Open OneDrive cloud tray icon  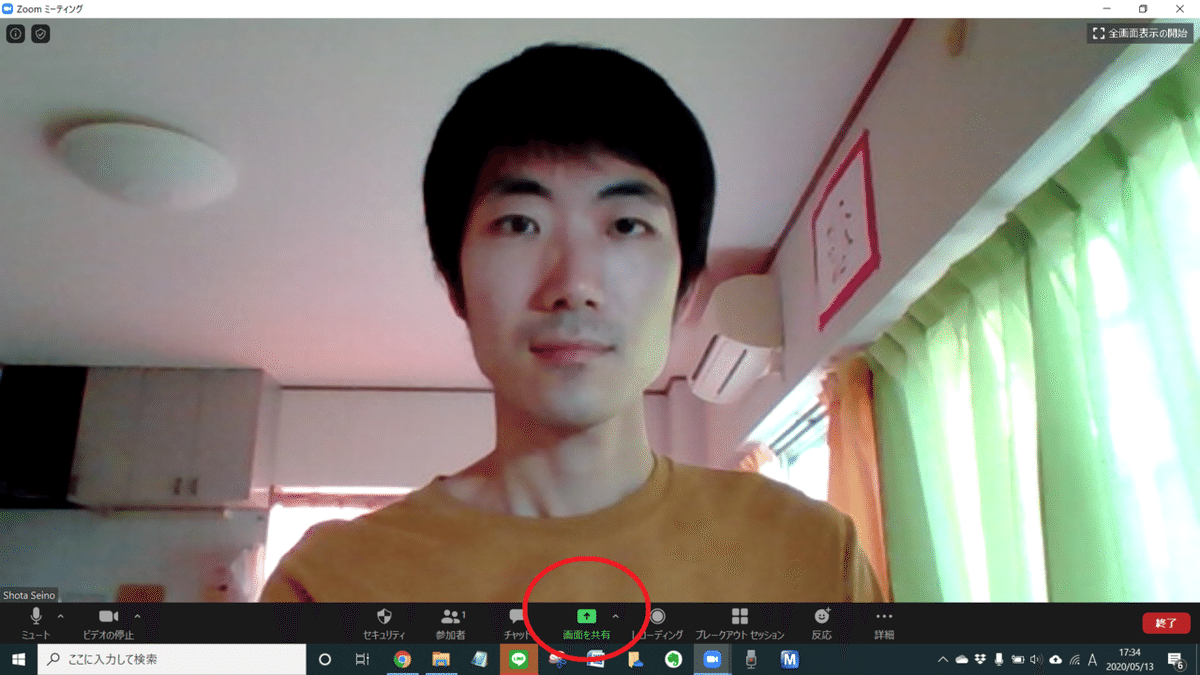962,659
